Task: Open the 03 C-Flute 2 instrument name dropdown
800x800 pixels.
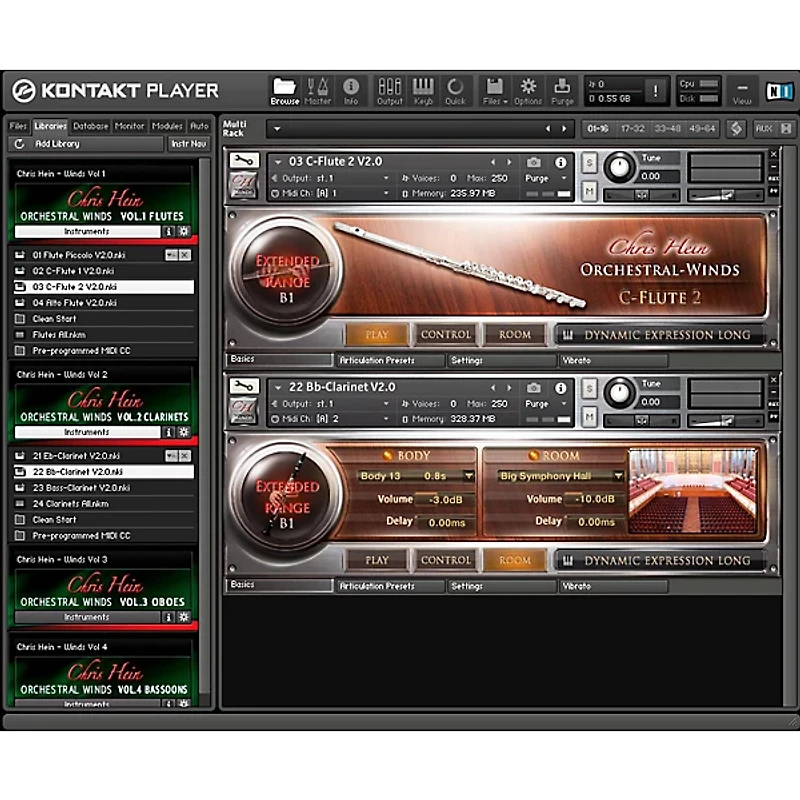Action: pos(278,162)
